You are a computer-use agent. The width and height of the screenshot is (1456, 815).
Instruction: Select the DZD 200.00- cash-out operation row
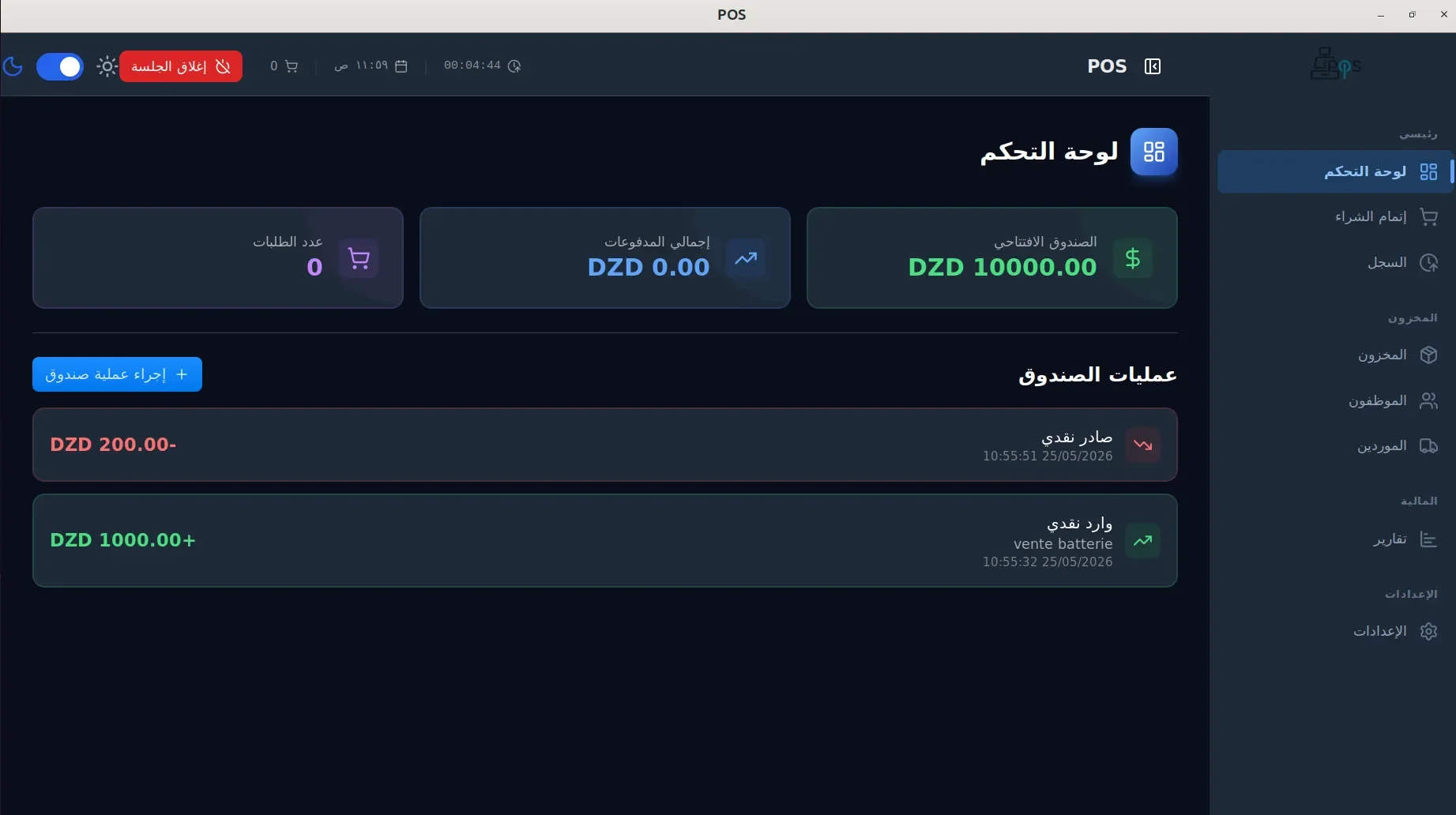(x=605, y=445)
